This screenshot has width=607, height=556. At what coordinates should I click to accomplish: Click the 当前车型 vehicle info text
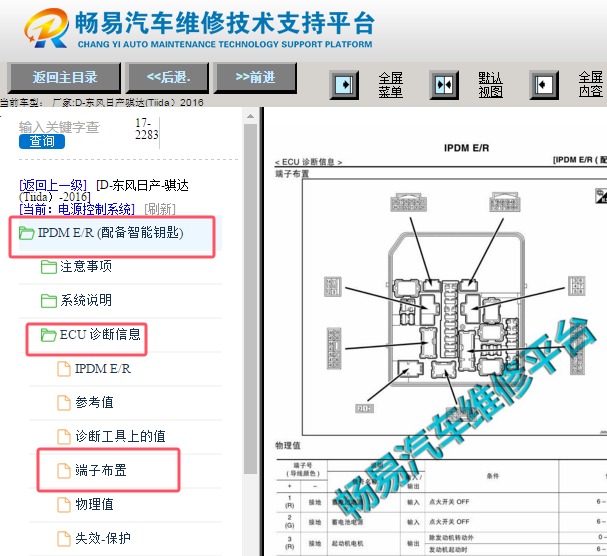pos(102,103)
